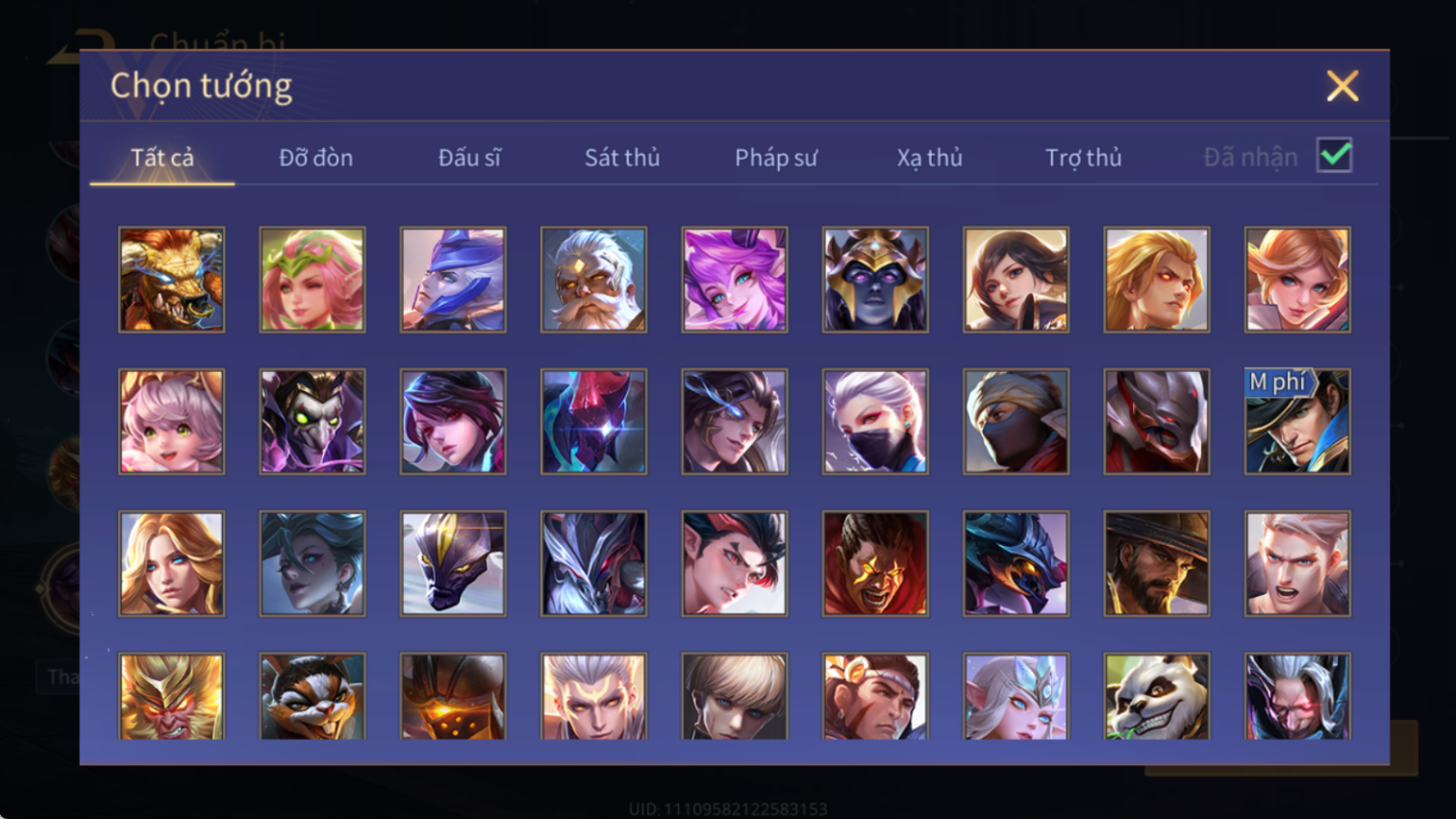Screen dimensions: 1456x819
Task: Choose the panda hero portrait
Action: pos(1157,697)
